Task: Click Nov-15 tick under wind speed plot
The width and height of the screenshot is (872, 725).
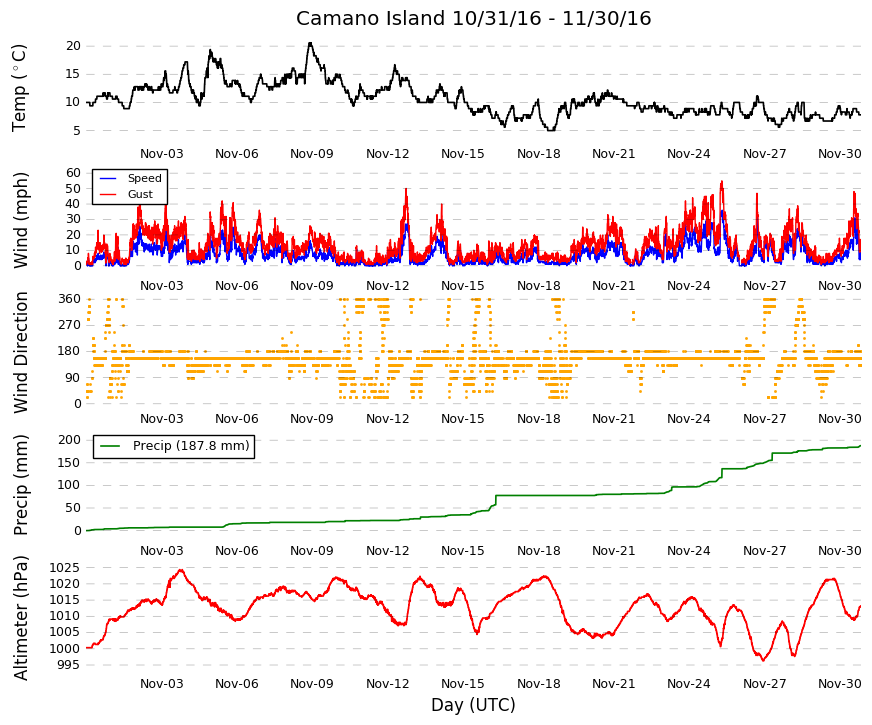Action: click(x=463, y=285)
